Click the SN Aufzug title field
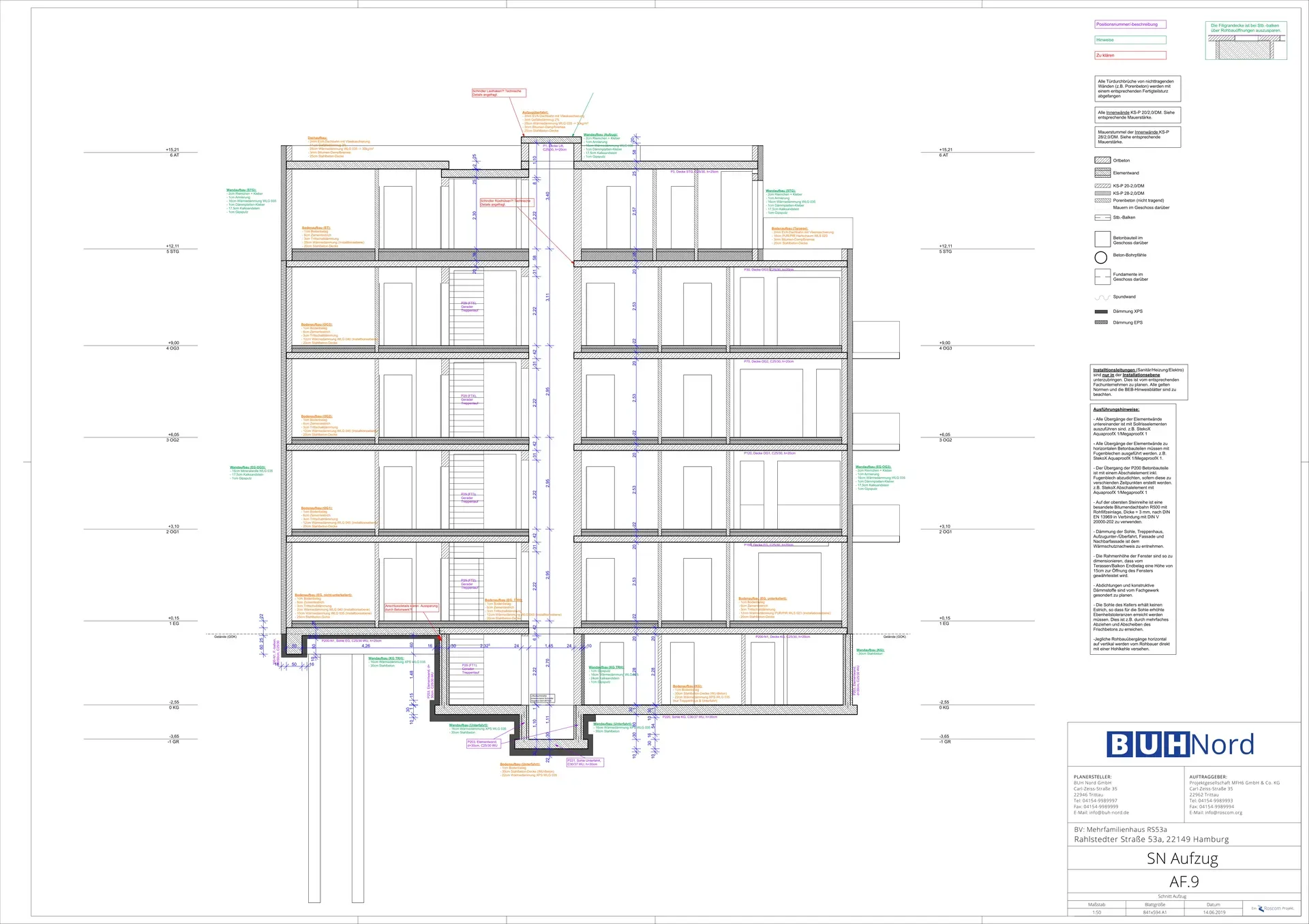This screenshot has width=1309, height=924. point(1182,859)
